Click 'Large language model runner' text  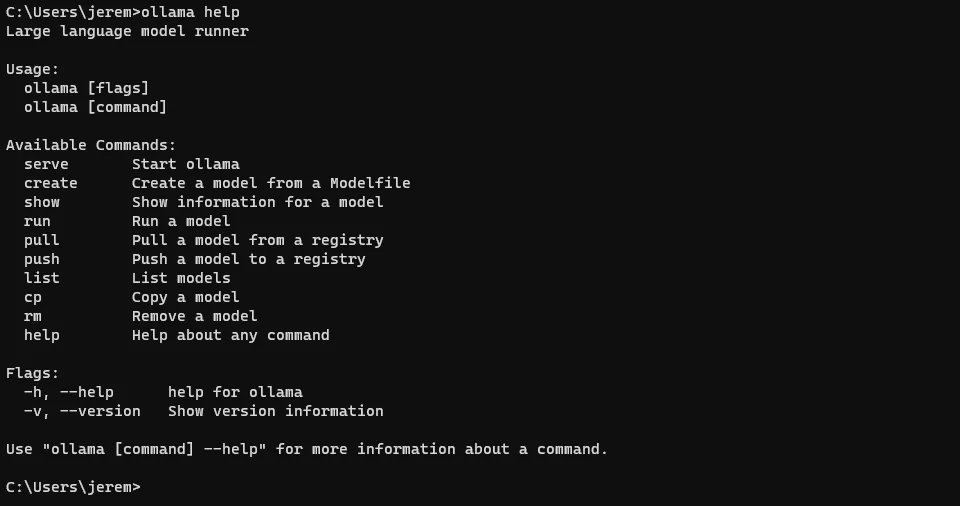tap(127, 31)
